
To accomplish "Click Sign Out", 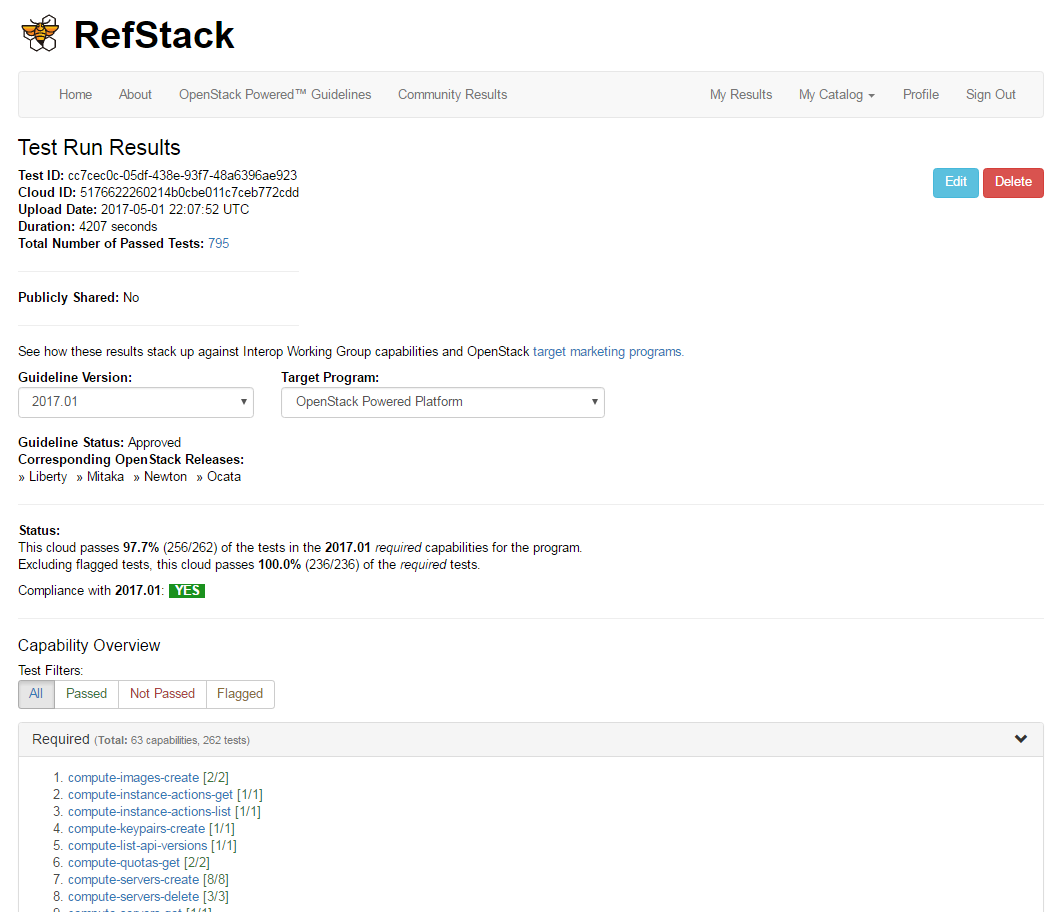I will point(990,95).
